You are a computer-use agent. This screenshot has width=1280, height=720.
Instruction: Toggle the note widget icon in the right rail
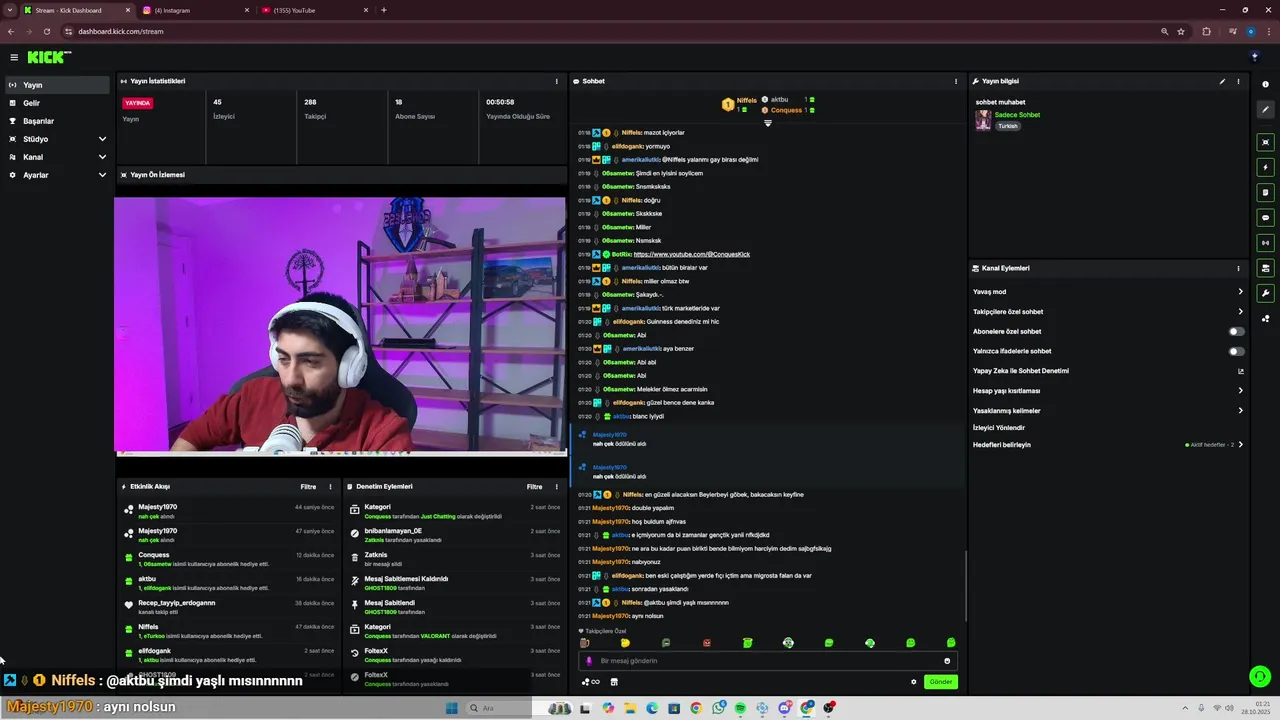click(x=1265, y=192)
